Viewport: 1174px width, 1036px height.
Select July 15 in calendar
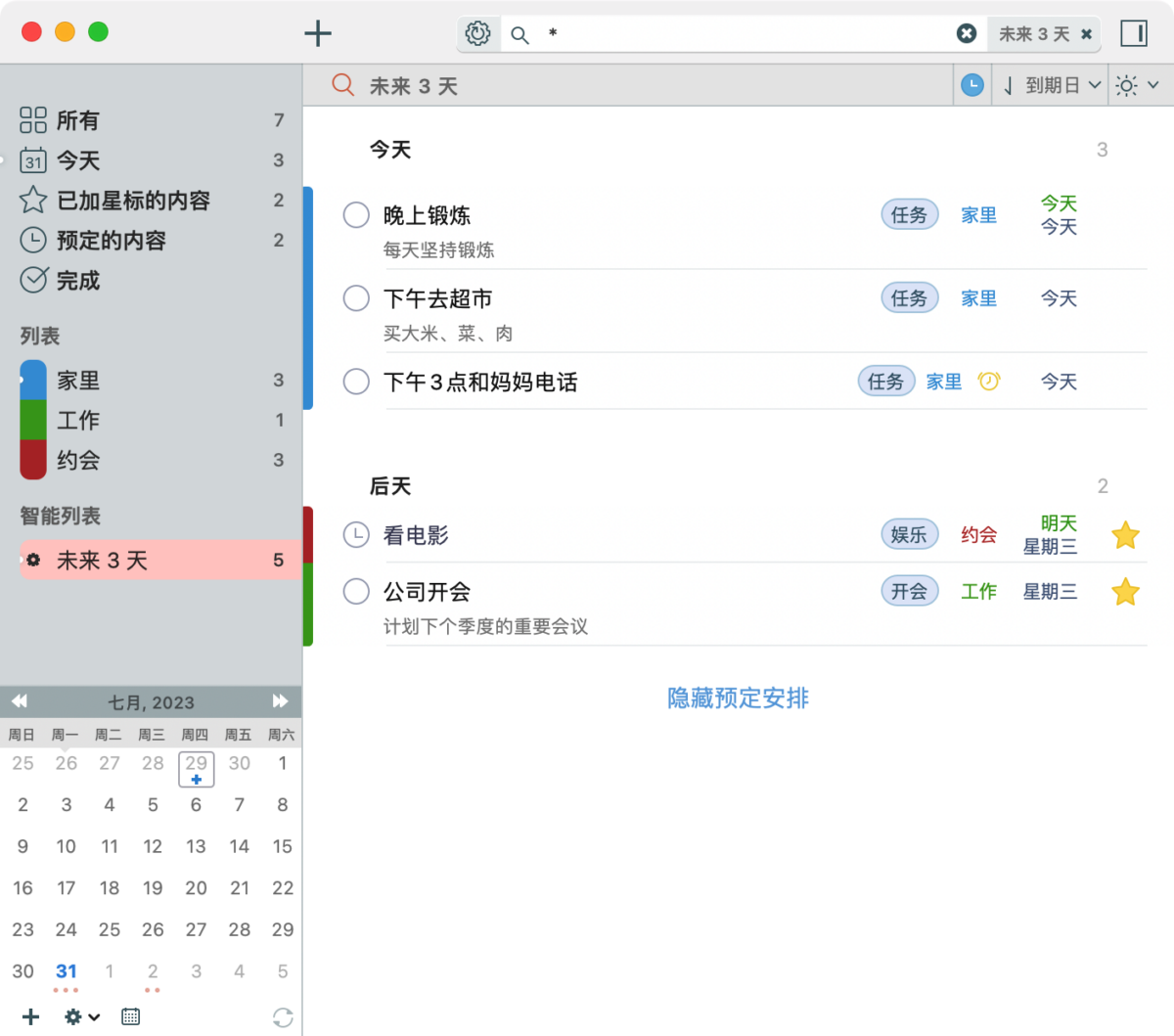(283, 846)
